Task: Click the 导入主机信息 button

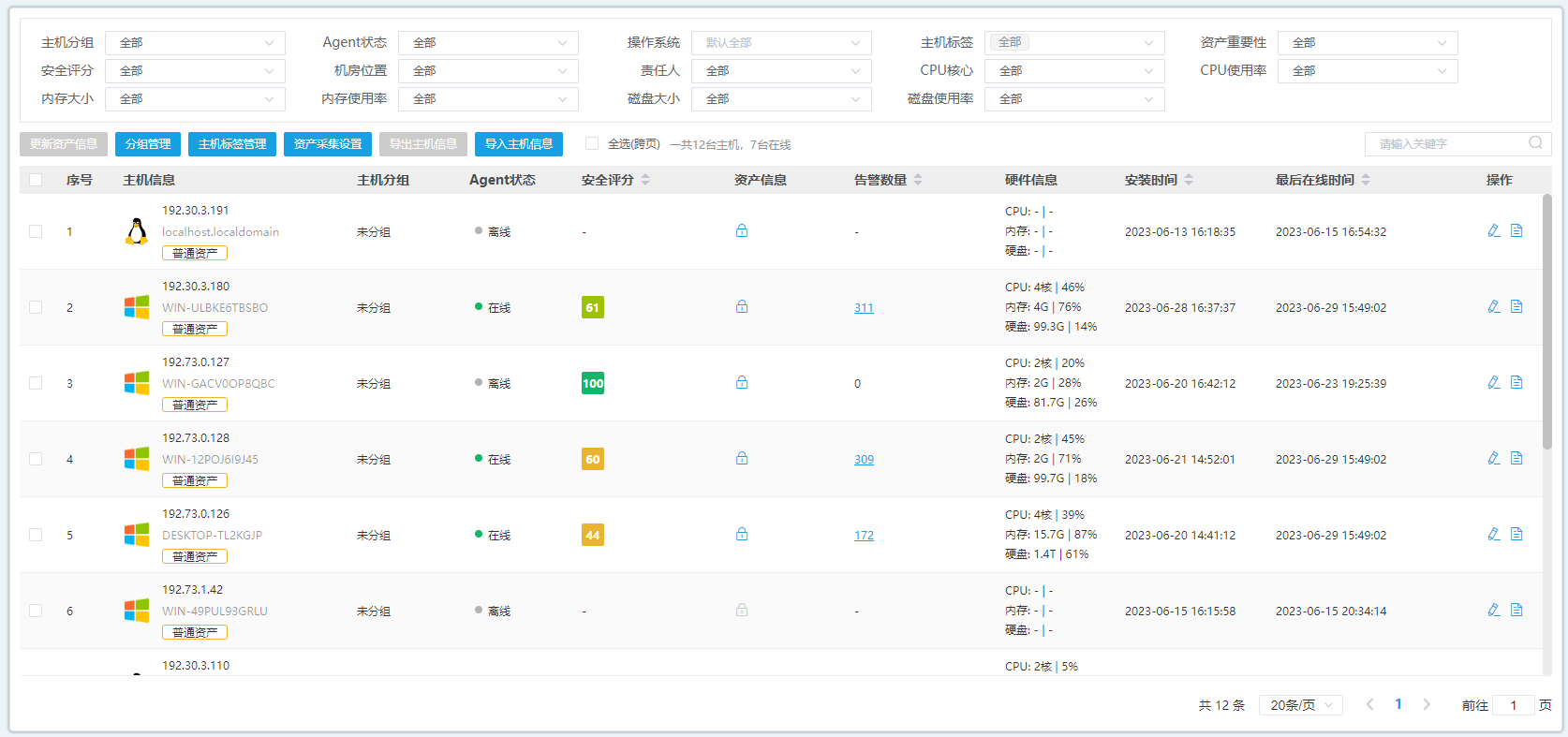Action: [518, 144]
